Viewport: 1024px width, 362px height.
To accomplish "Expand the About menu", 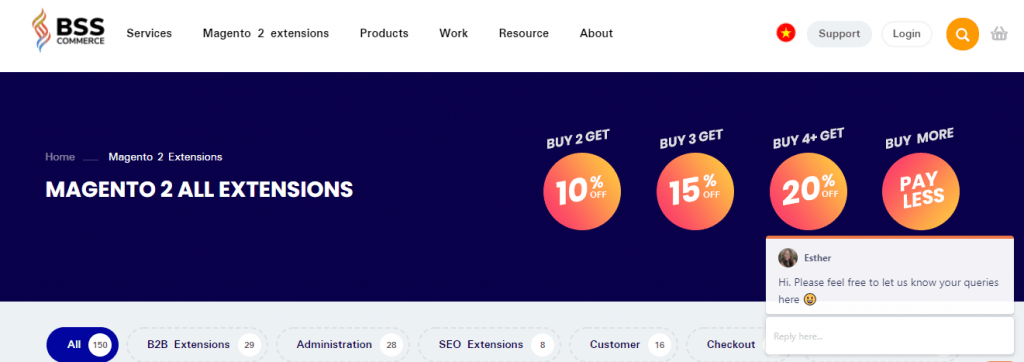I will point(596,33).
